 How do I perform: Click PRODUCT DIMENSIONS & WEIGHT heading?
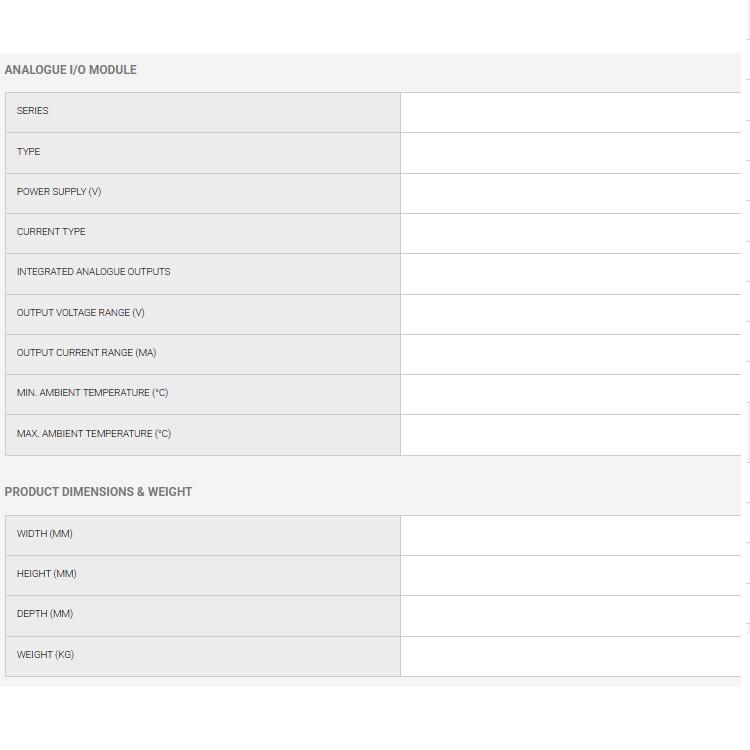click(x=98, y=492)
